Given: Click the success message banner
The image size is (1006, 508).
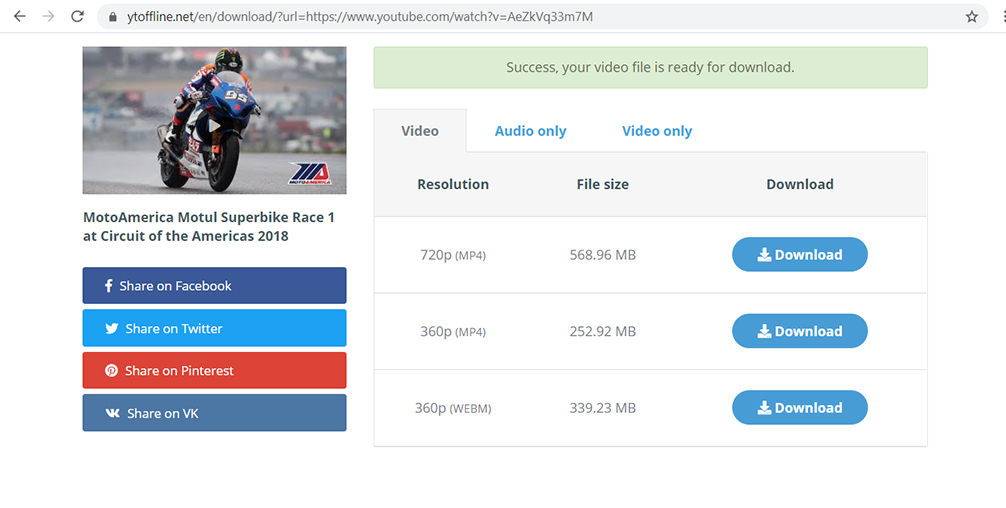Looking at the screenshot, I should 651,67.
